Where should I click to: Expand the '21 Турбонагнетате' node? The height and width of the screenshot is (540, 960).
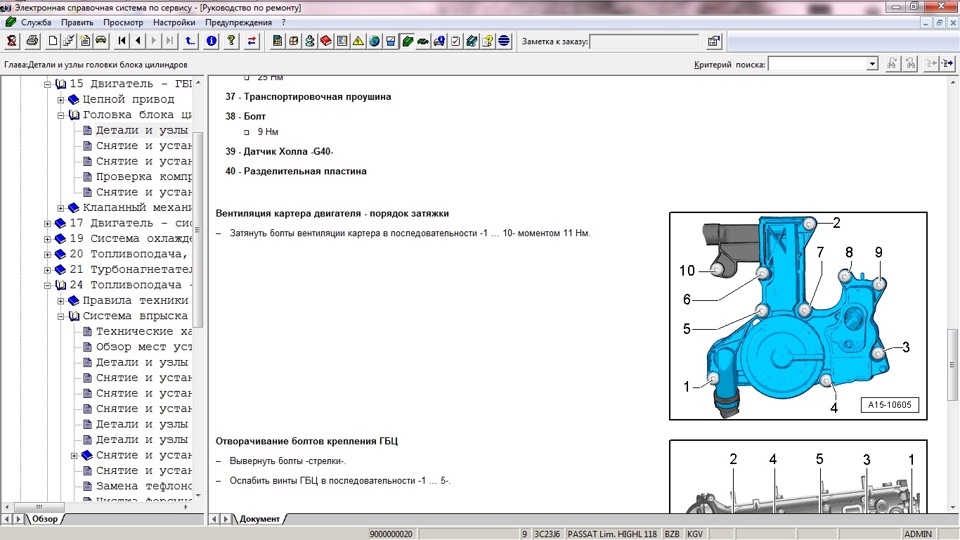pyautogui.click(x=47, y=270)
